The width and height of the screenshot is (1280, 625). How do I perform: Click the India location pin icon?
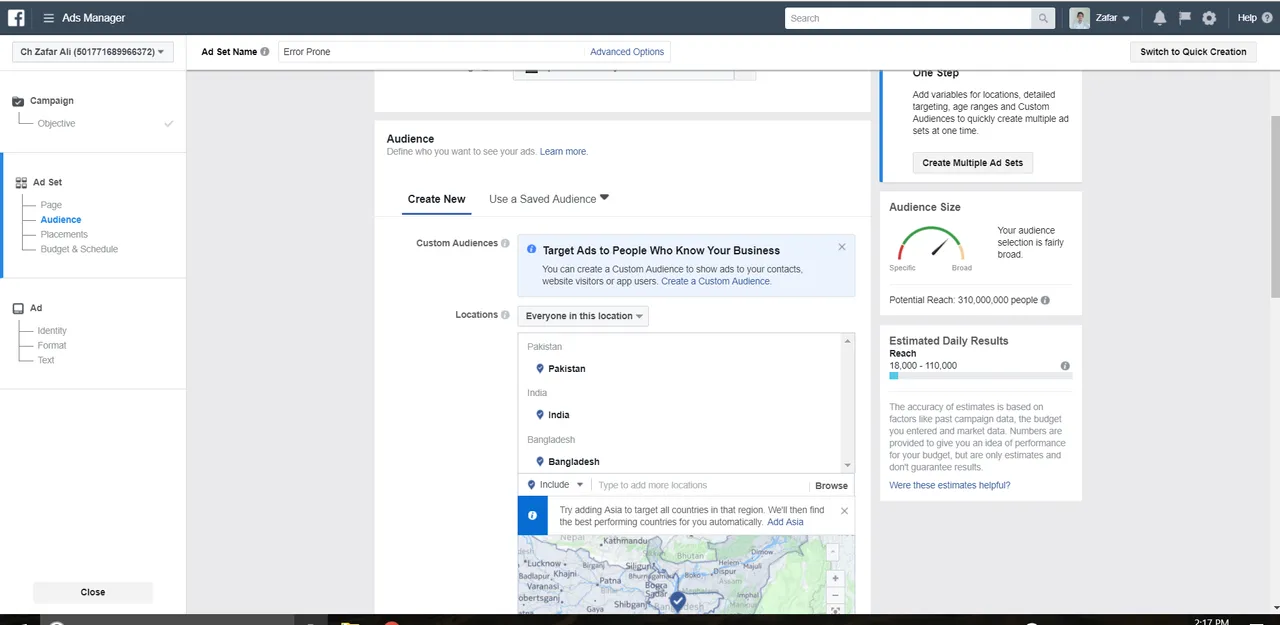540,415
